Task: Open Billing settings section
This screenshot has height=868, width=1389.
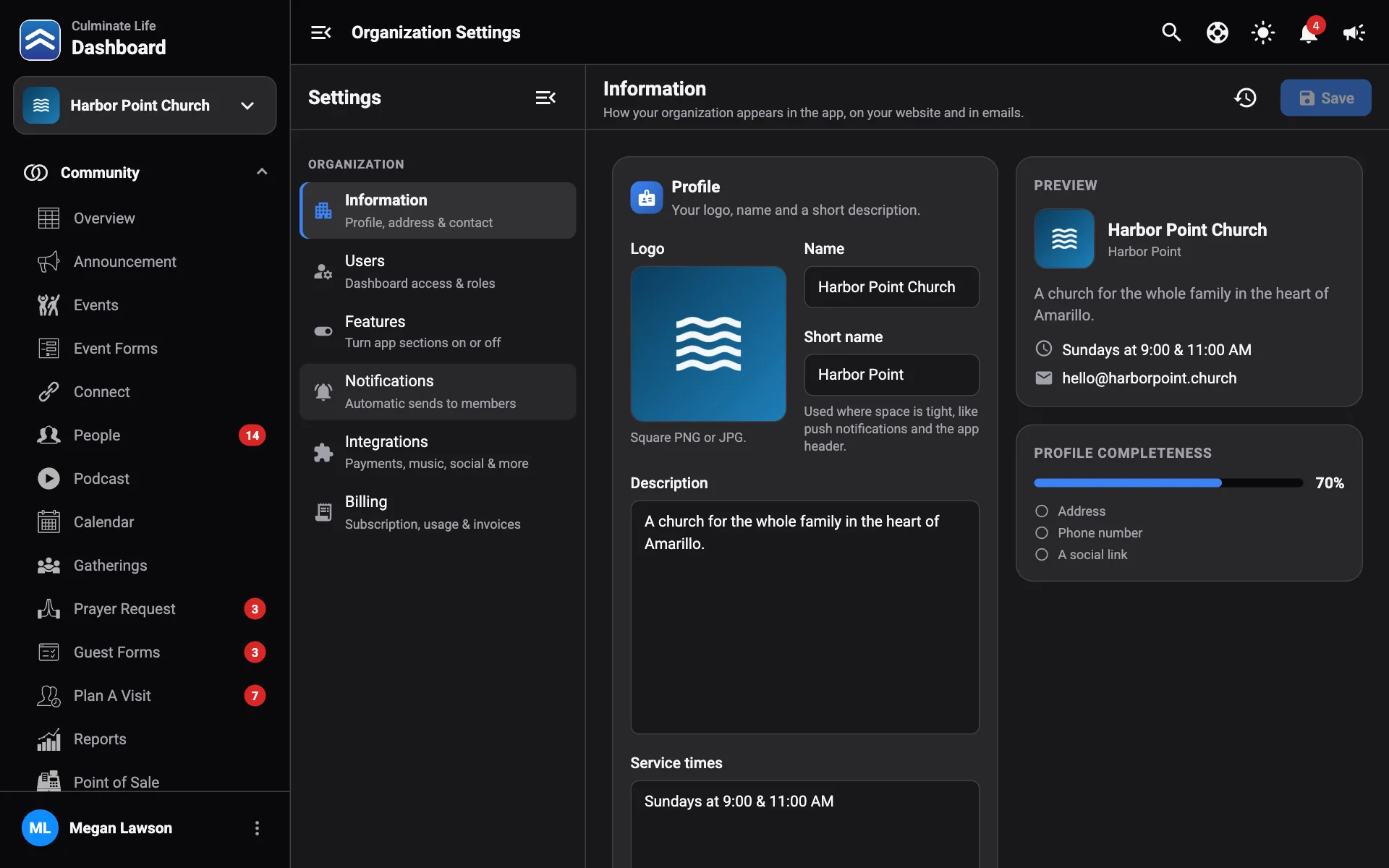Action: (438, 512)
